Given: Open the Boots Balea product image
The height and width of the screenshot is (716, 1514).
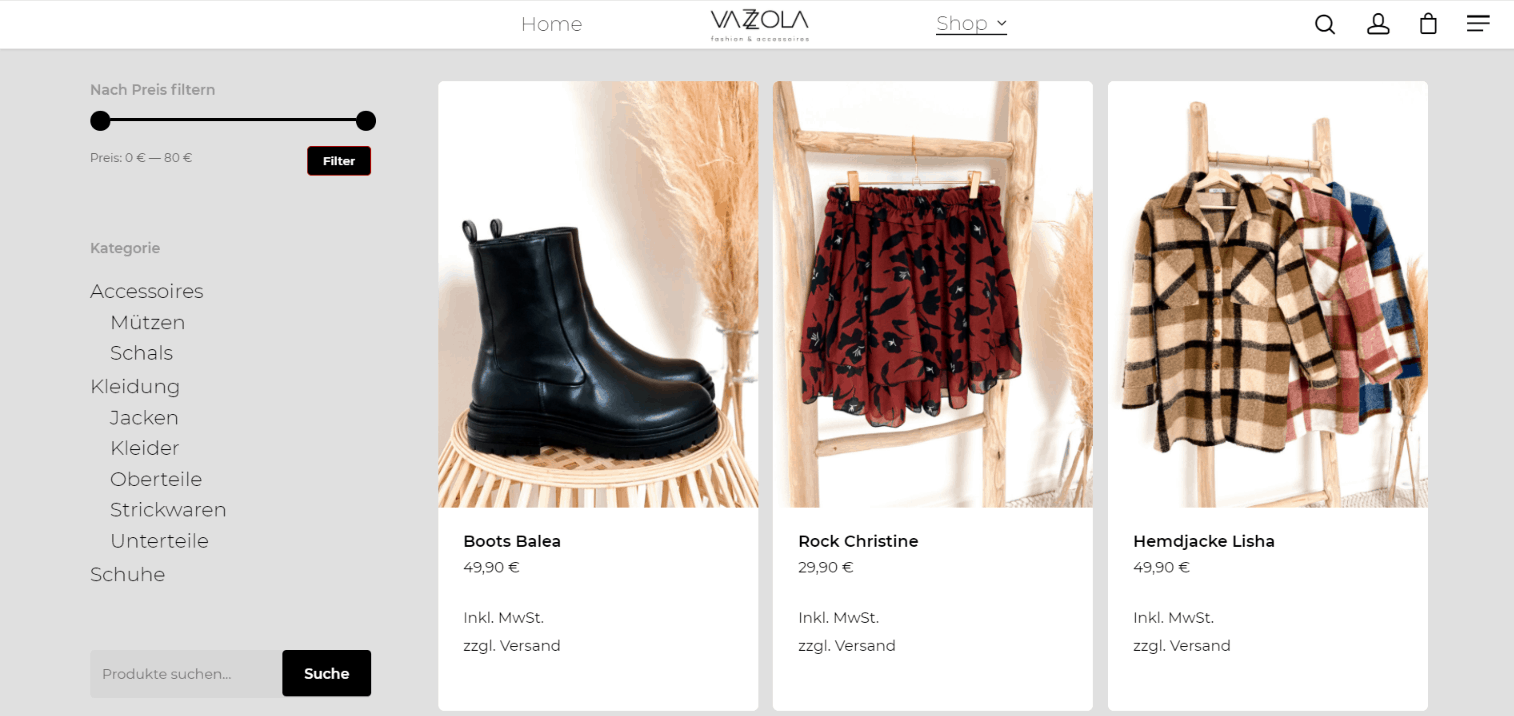Looking at the screenshot, I should click(598, 294).
